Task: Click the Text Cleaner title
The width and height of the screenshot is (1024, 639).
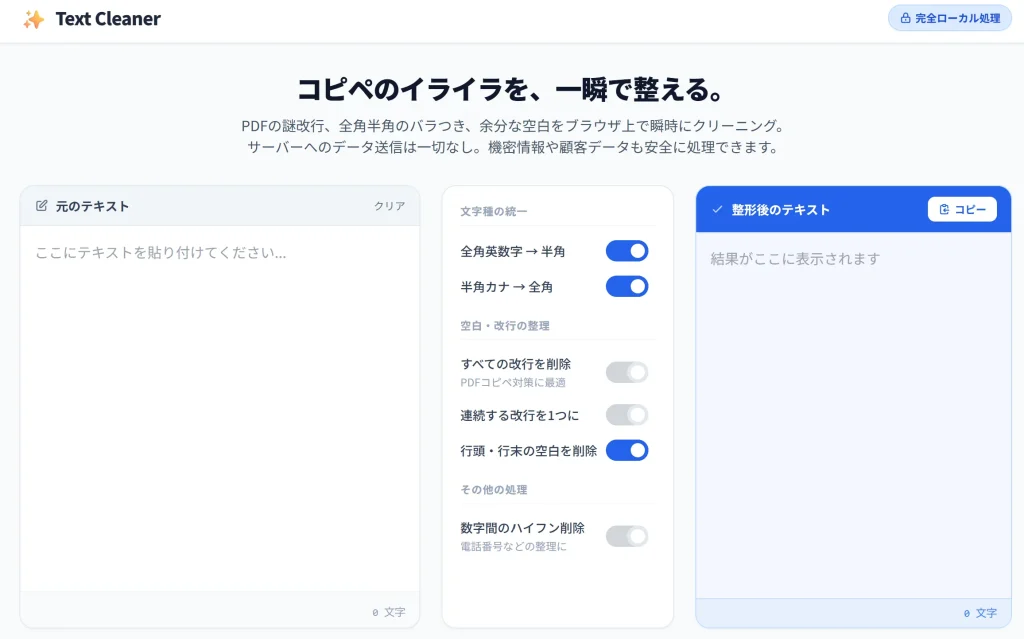Action: 108,19
